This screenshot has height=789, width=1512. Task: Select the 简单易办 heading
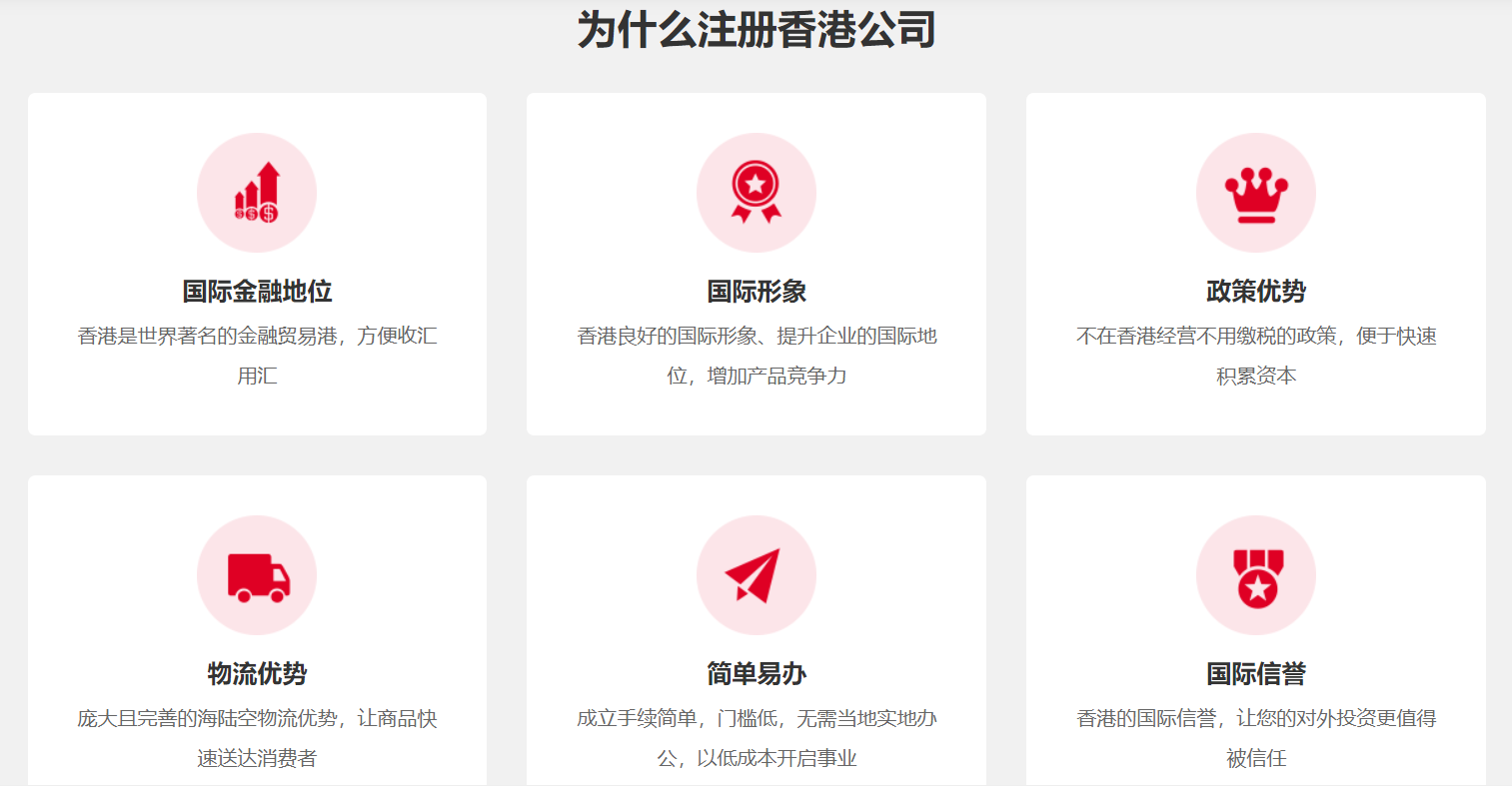click(x=756, y=674)
